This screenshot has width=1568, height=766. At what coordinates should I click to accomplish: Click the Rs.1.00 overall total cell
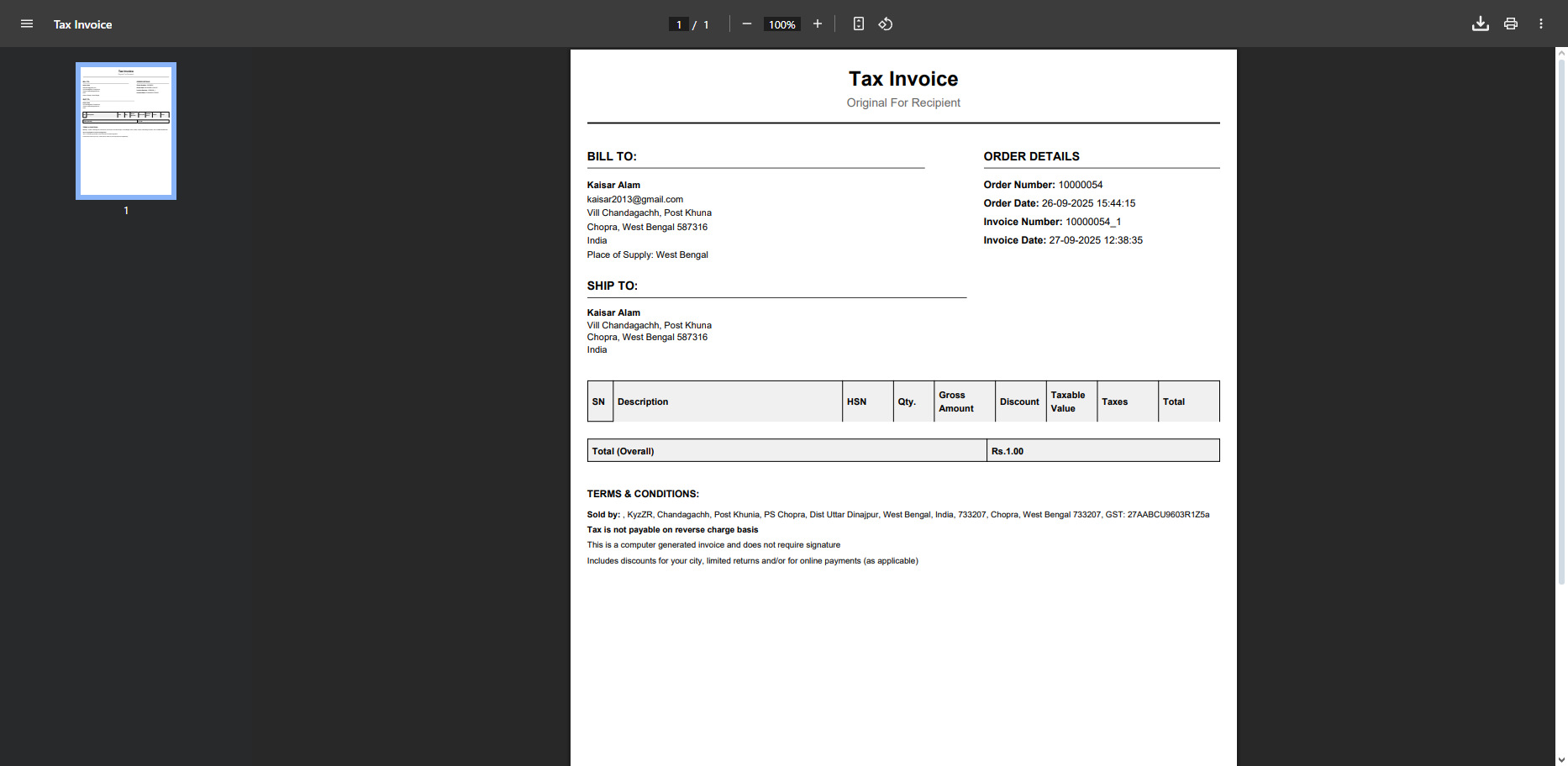(x=1008, y=451)
